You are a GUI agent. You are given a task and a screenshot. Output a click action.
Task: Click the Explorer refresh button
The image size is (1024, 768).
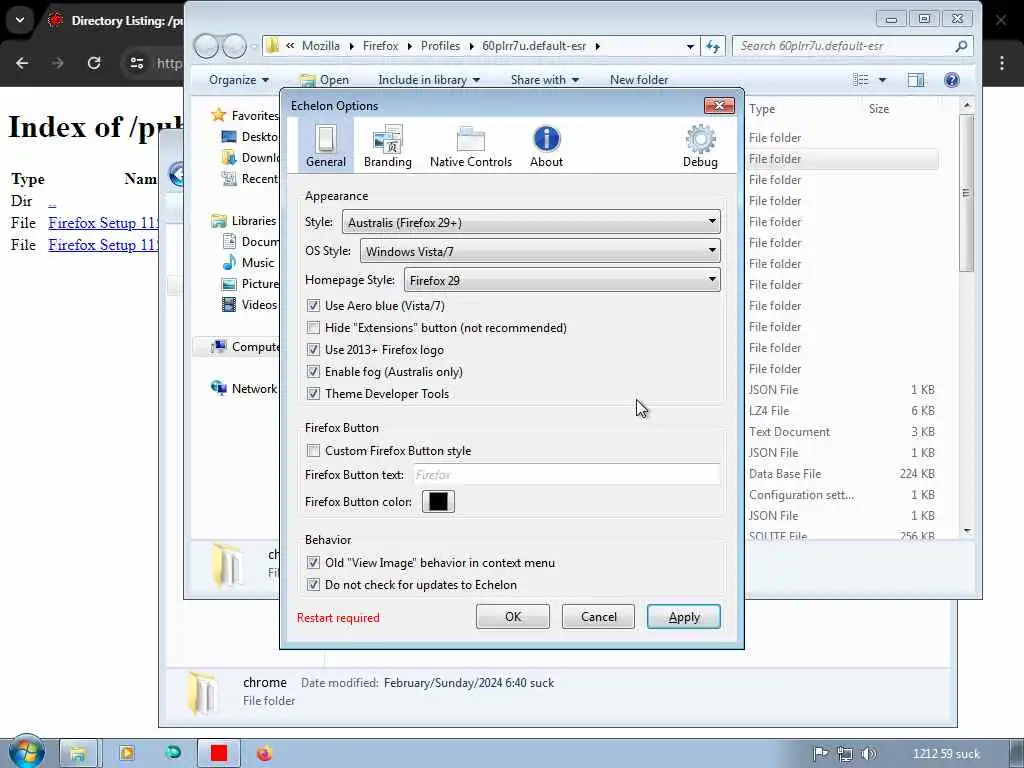pos(712,46)
